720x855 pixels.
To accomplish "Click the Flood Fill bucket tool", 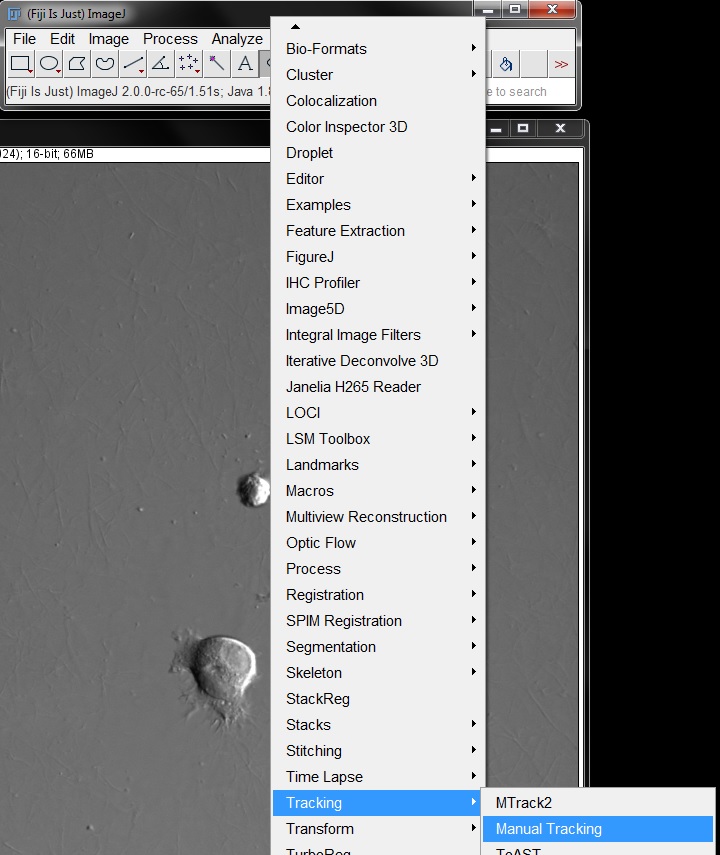I will (505, 65).
